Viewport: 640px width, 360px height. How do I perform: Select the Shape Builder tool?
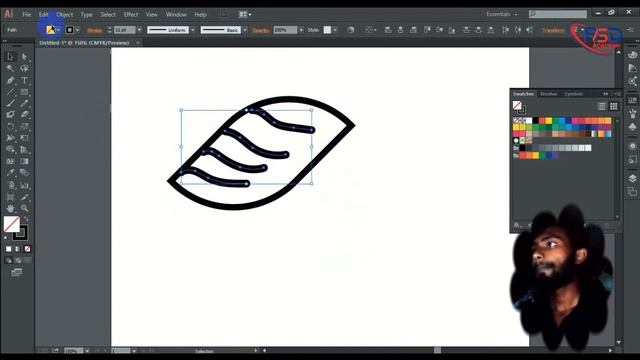(11, 150)
